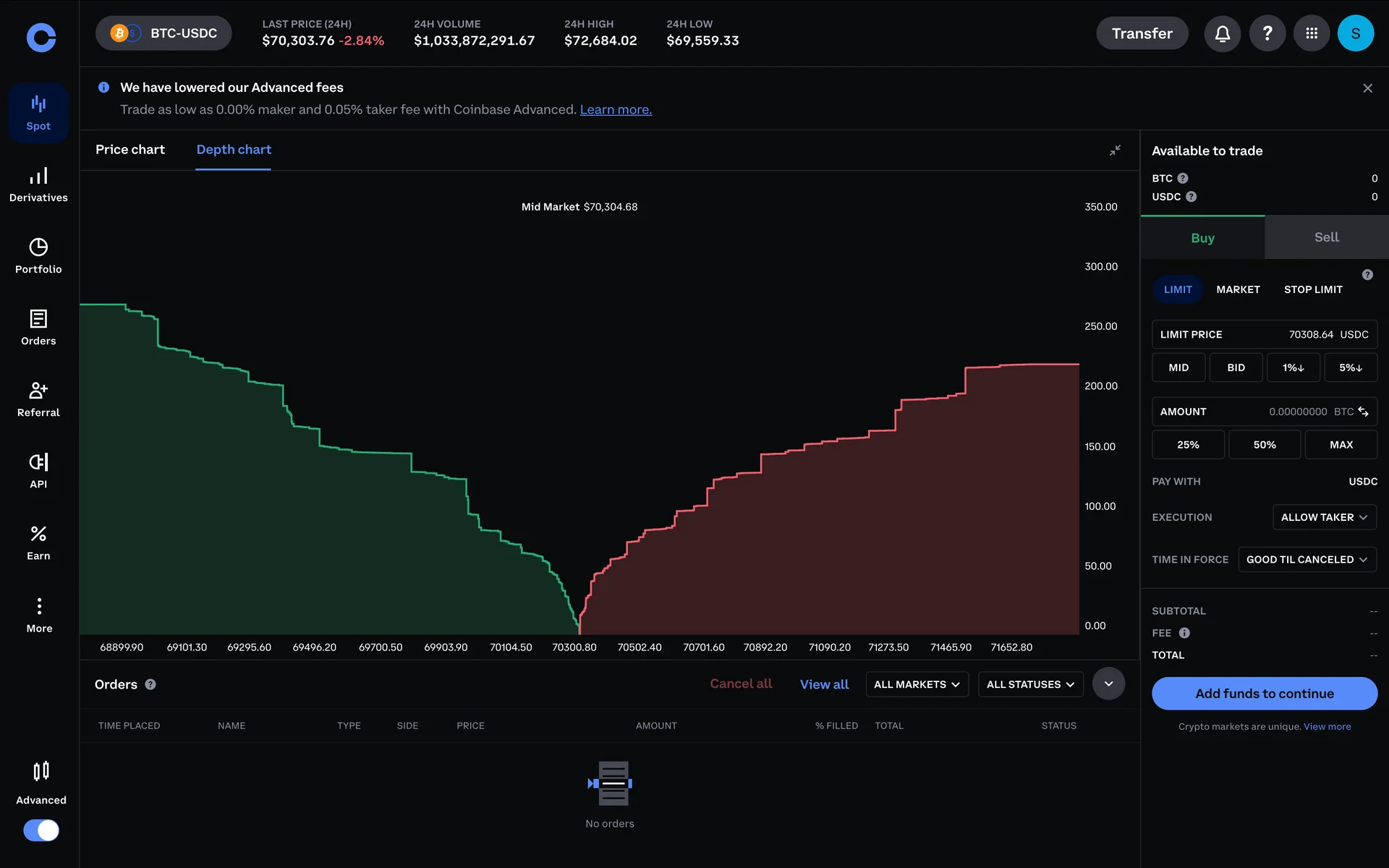
Task: Click the Transfer button
Action: (1142, 33)
